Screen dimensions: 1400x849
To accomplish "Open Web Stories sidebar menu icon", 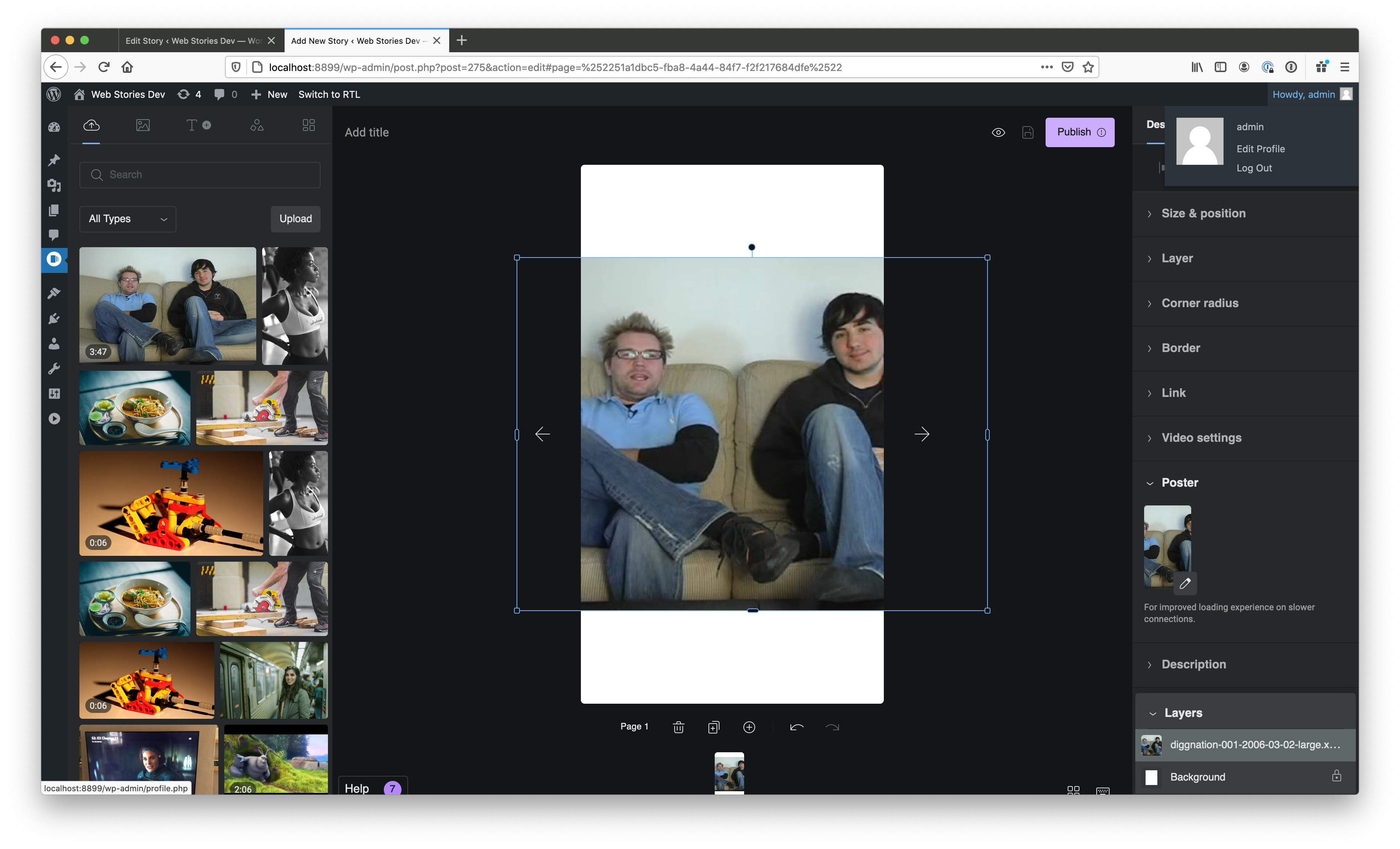I will click(54, 259).
